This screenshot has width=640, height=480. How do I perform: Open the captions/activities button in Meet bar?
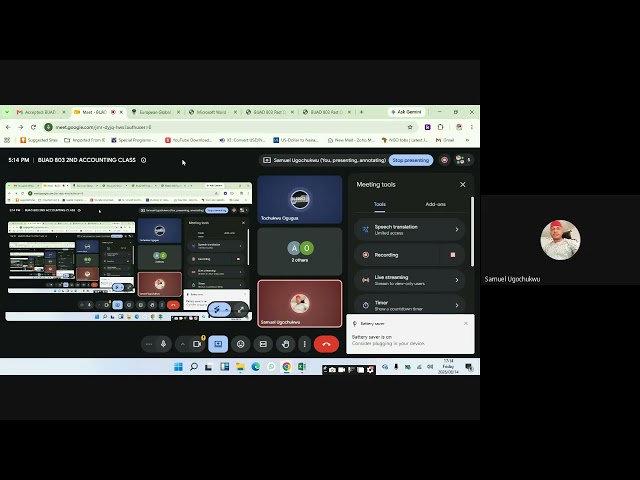click(x=263, y=344)
